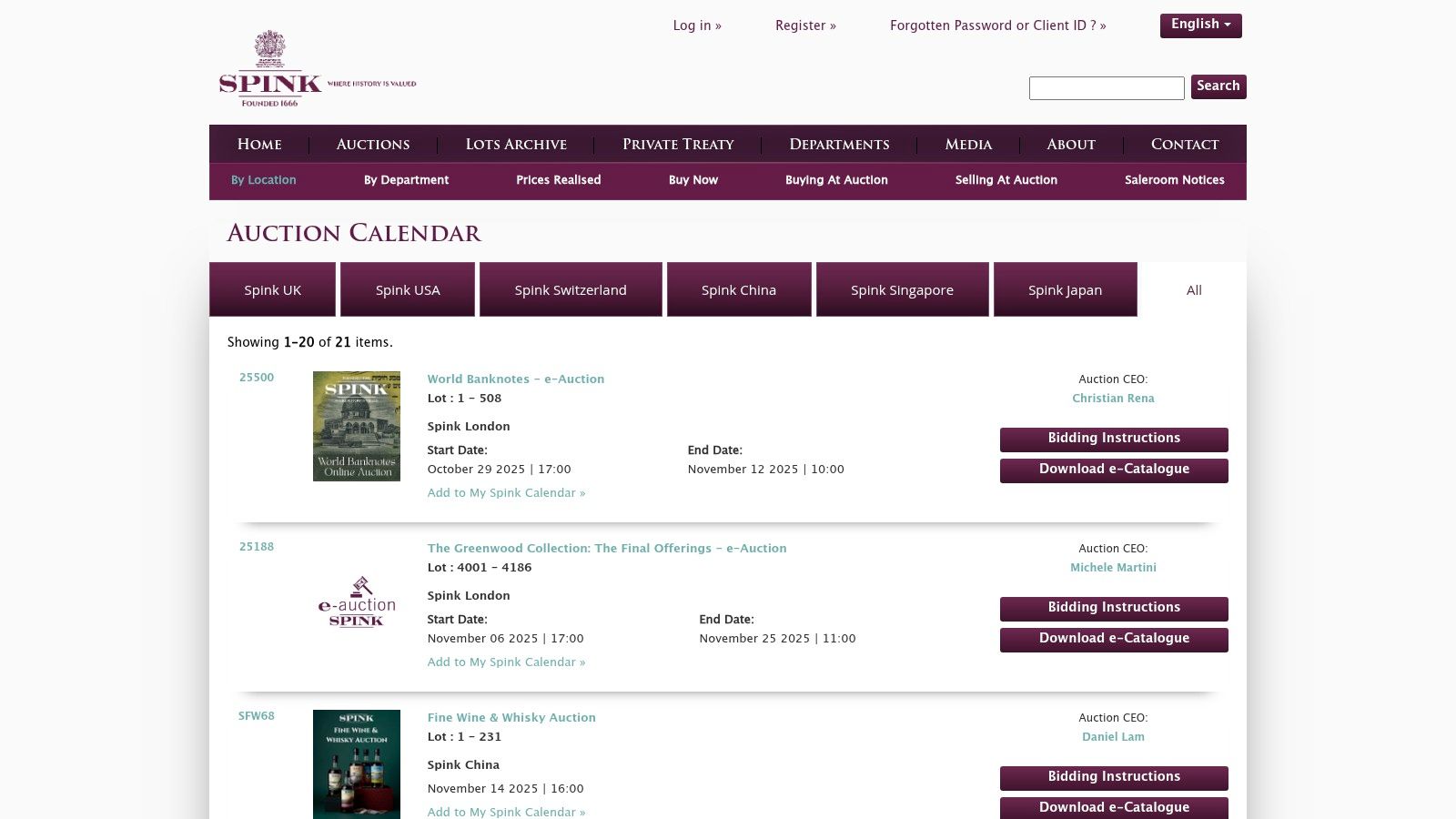
Task: Open the World Banknotes catalogue cover thumbnail
Action: (357, 426)
